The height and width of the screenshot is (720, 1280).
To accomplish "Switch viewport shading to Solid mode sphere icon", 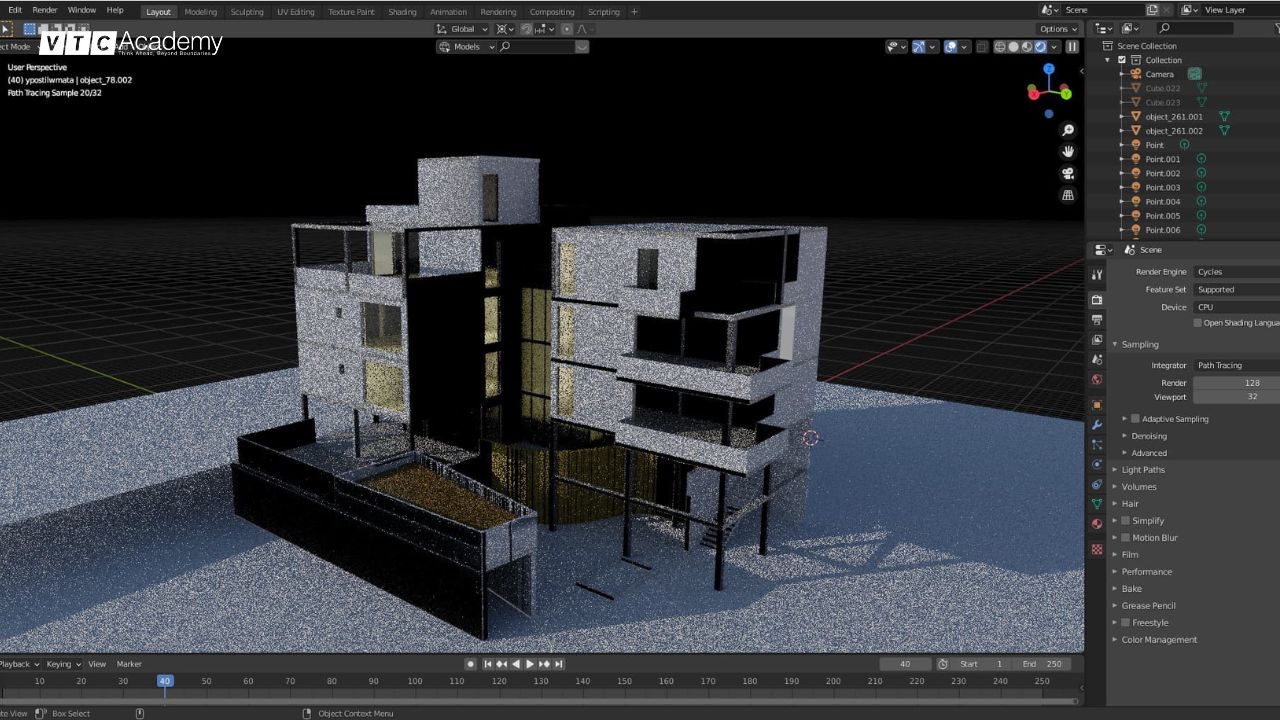I will coord(1014,48).
